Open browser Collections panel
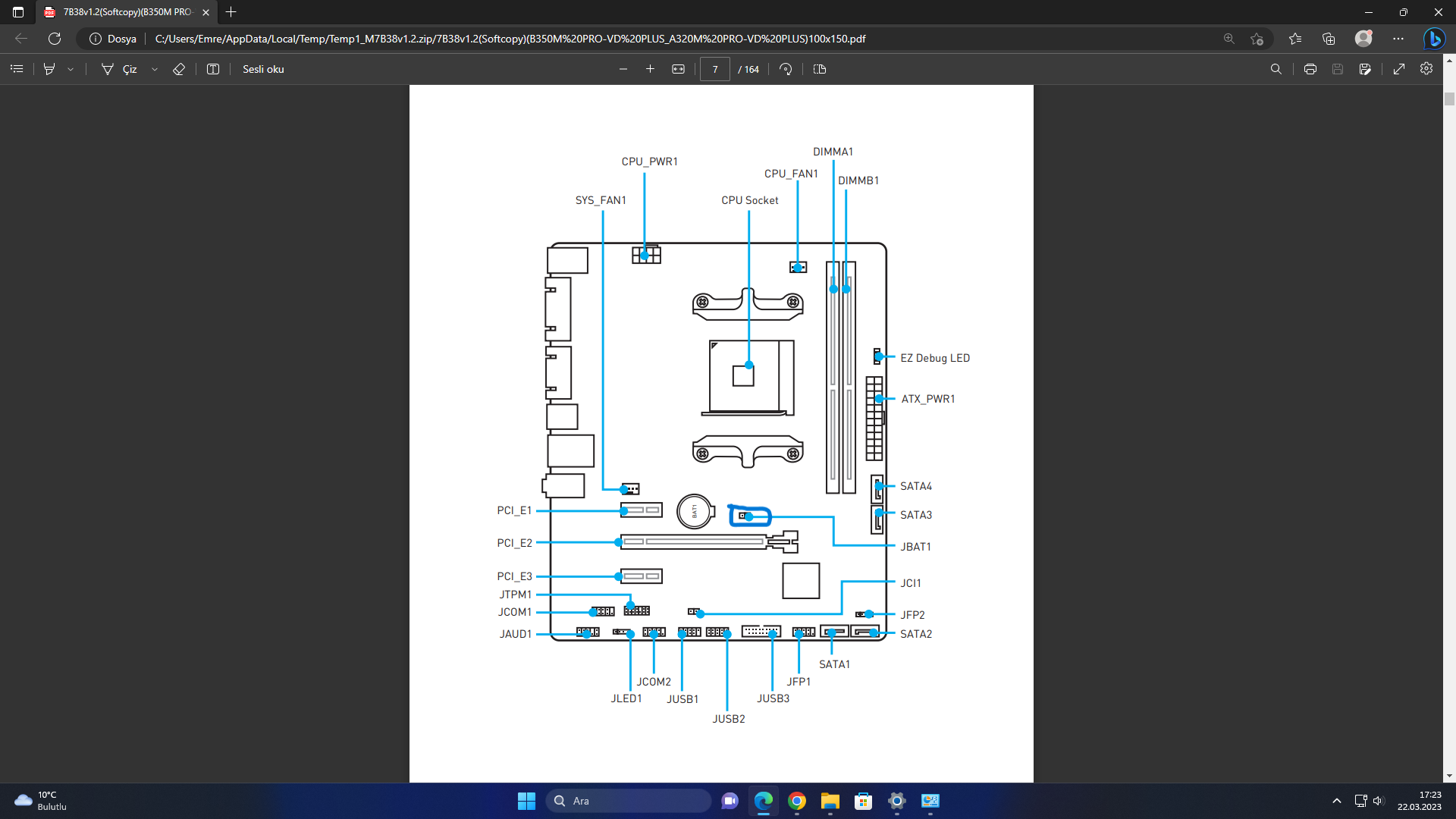Viewport: 1456px width, 819px height. [x=1329, y=39]
